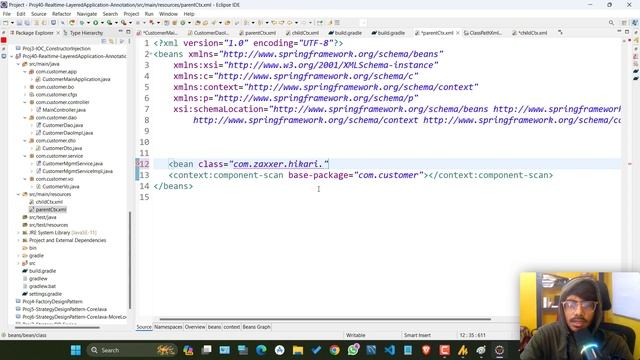Collapse the com.customer.app package
This screenshot has height=360, width=640.
pos(25,72)
